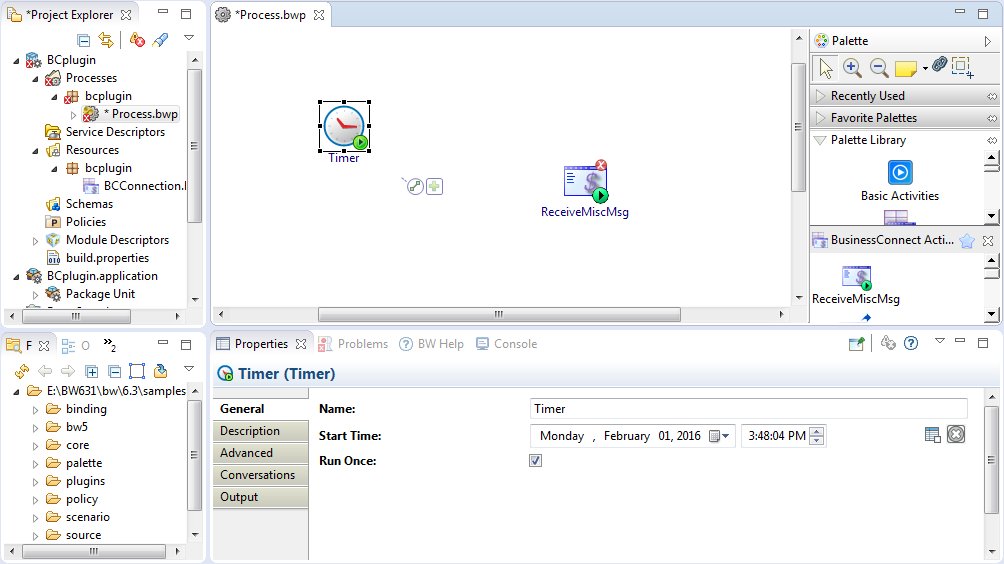The width and height of the screenshot is (1004, 564).
Task: Show hidden views chevron list
Action: [109, 345]
